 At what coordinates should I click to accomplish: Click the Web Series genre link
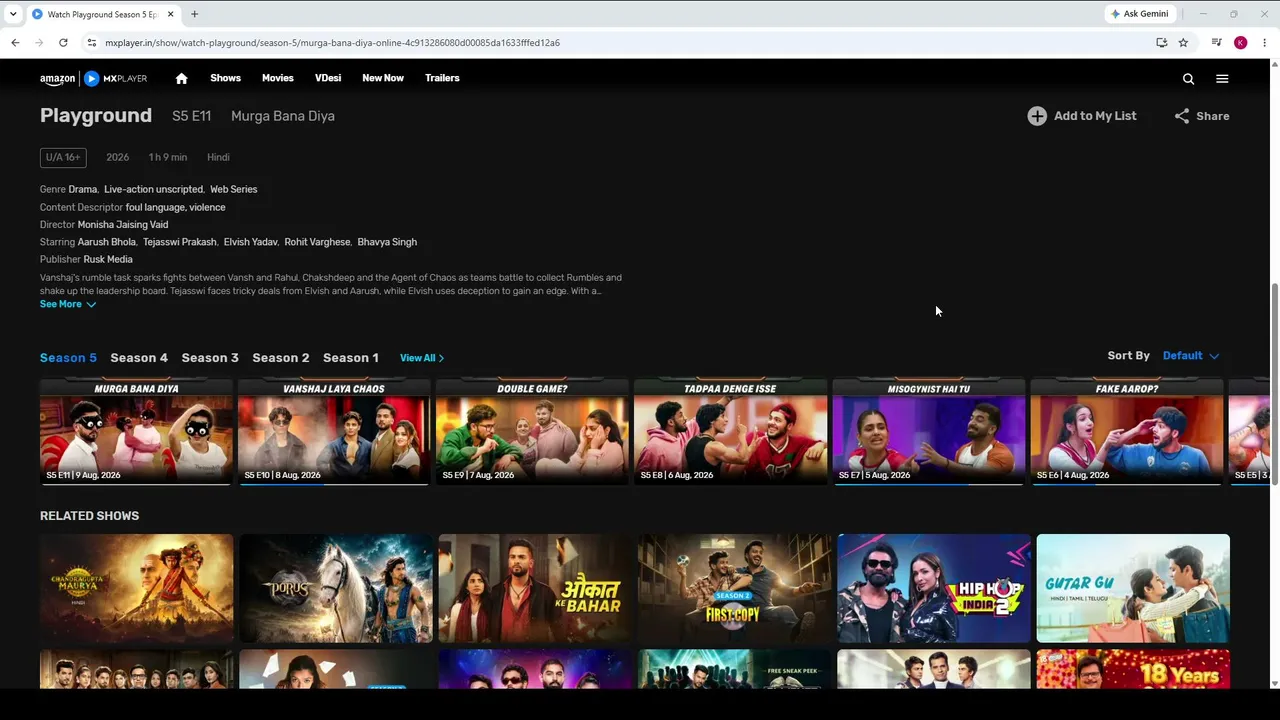(x=233, y=189)
